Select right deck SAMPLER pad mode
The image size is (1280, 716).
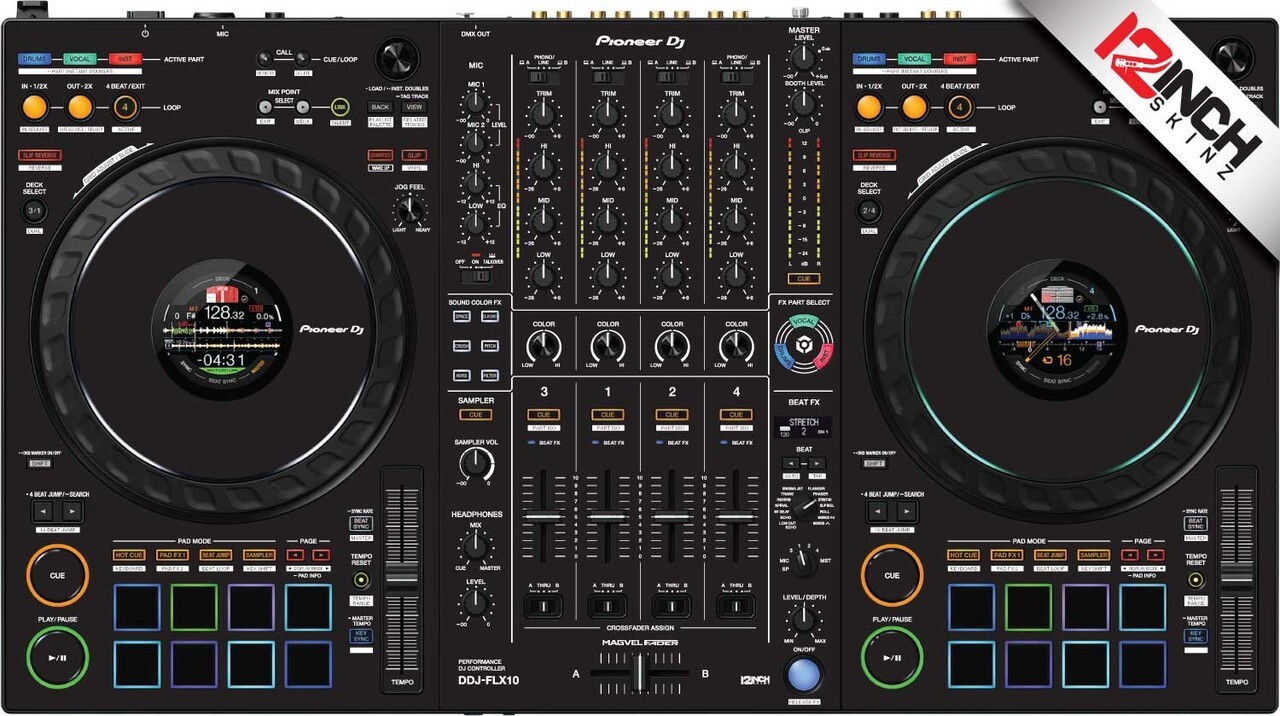tap(1093, 555)
